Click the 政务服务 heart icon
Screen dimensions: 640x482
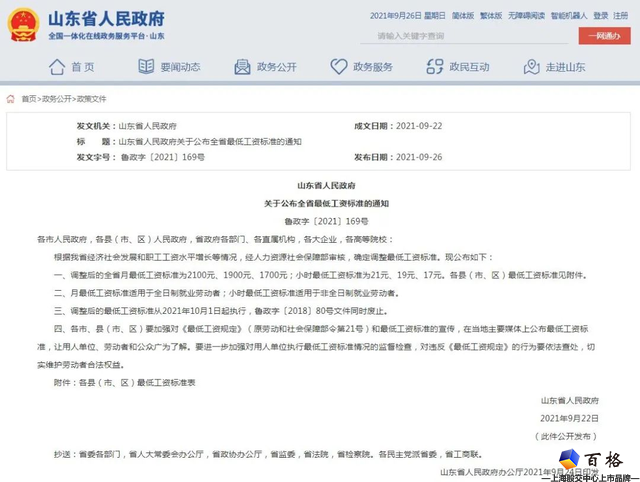click(339, 67)
